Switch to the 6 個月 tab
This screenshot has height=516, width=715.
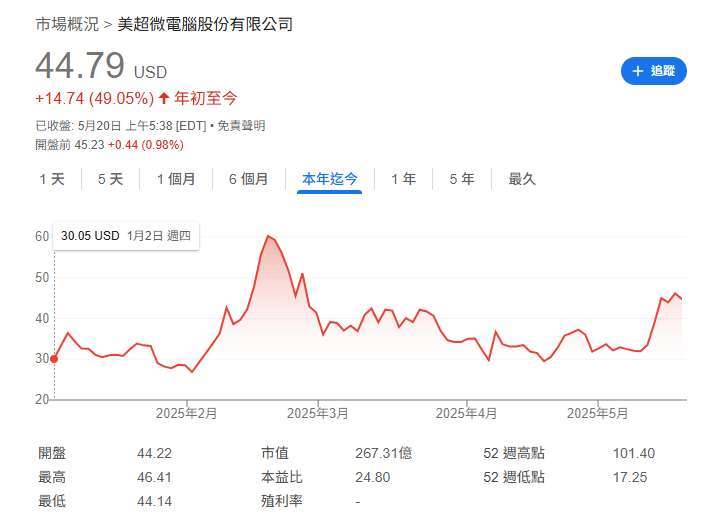[x=249, y=179]
